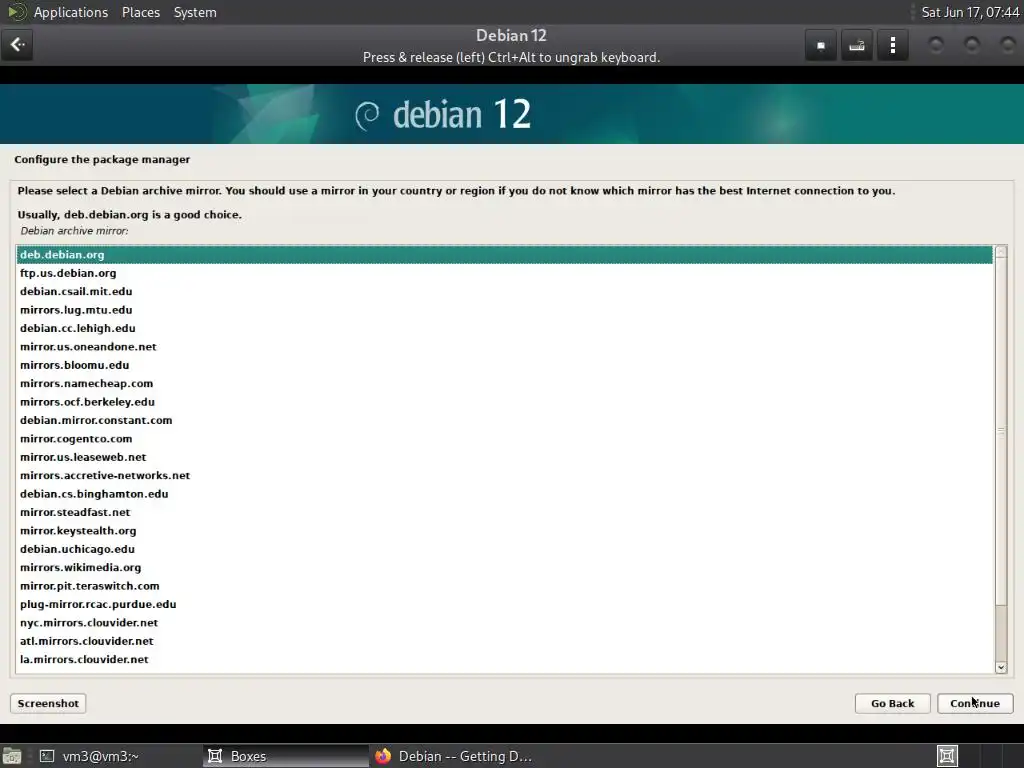Click the Go Back button

pyautogui.click(x=892, y=703)
